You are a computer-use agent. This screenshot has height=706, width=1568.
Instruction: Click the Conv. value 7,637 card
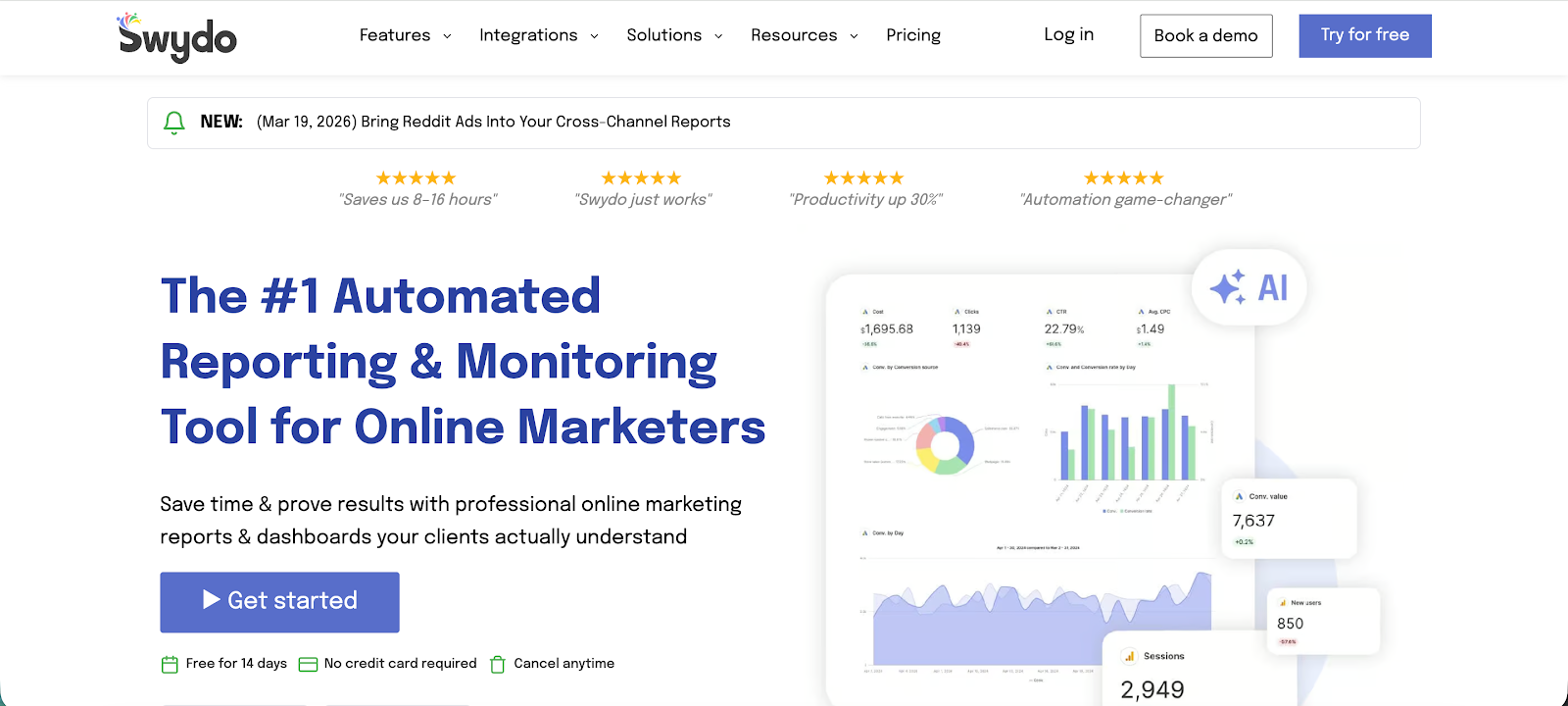click(x=1290, y=519)
